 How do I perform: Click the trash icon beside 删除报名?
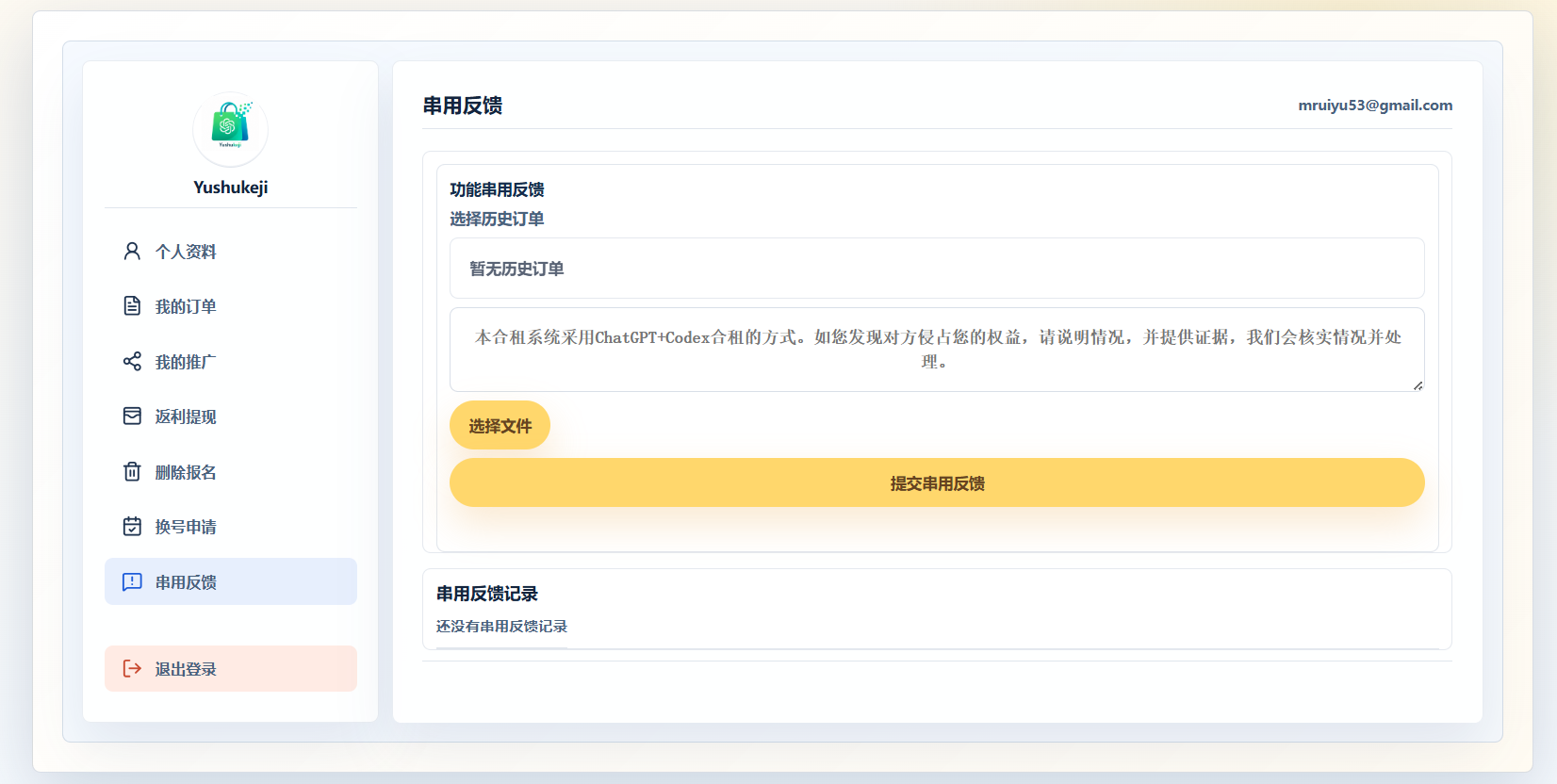click(132, 472)
